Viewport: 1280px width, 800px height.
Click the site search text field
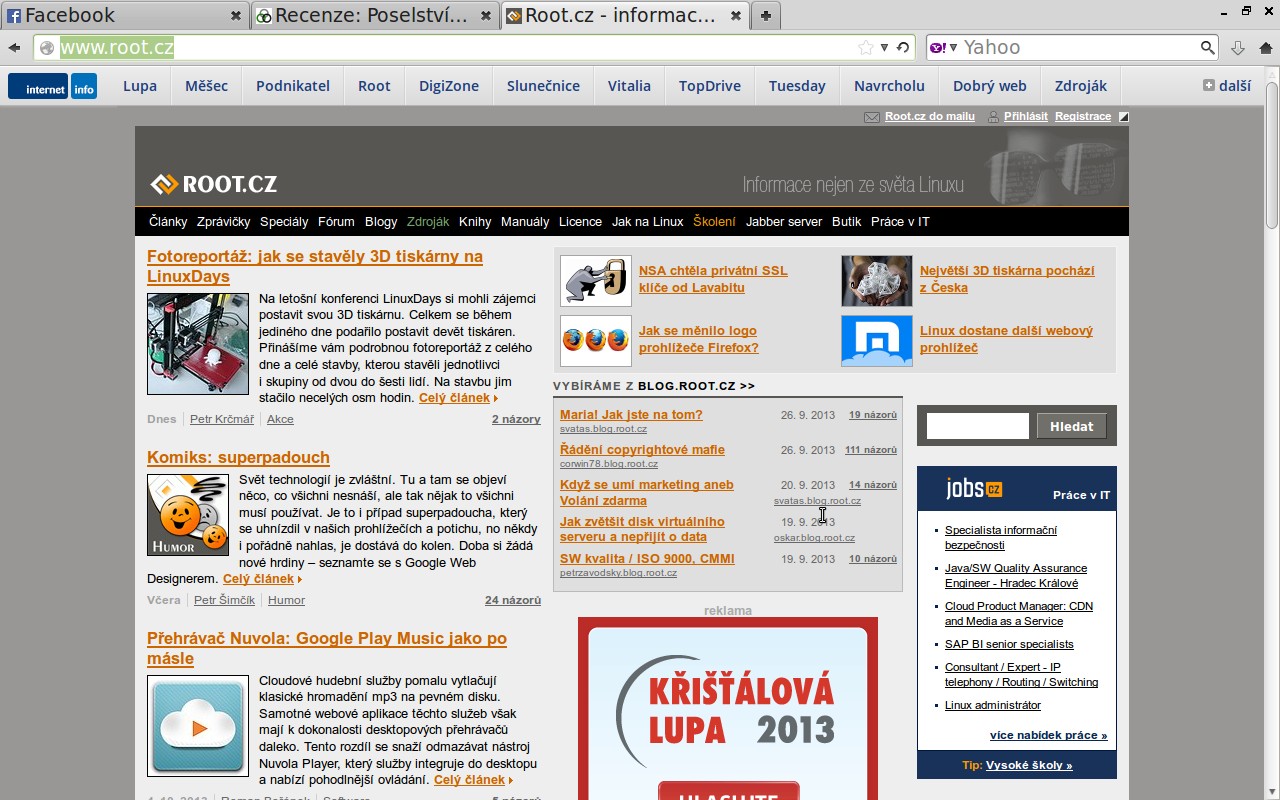pos(978,426)
